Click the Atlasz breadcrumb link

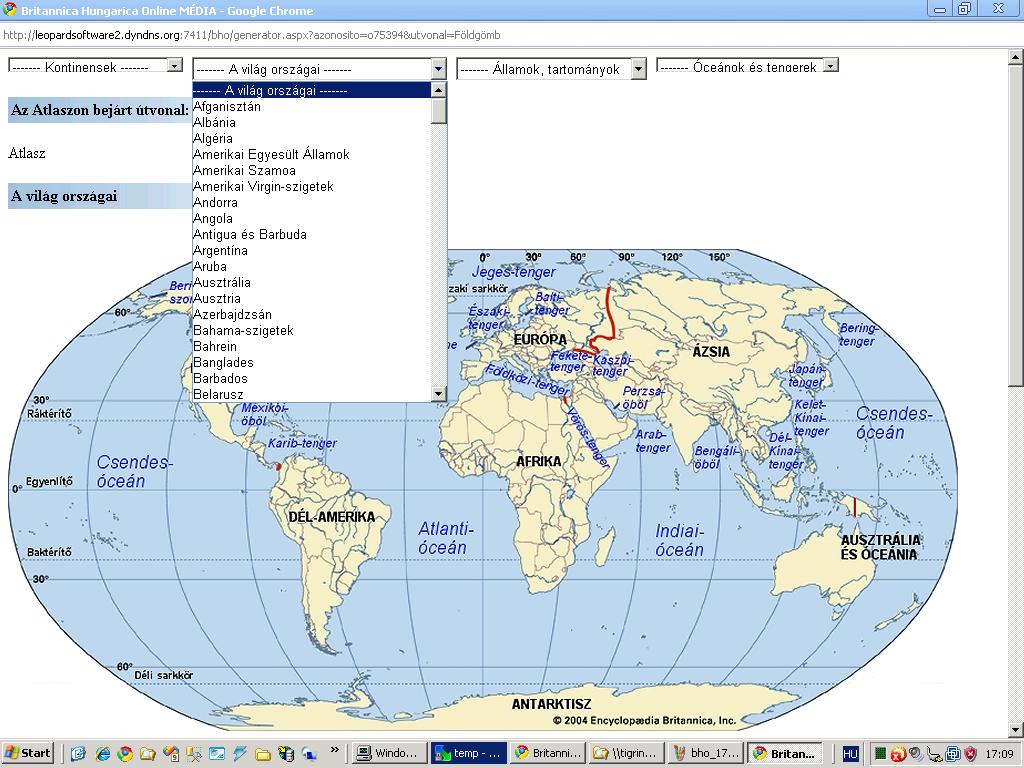coord(27,153)
